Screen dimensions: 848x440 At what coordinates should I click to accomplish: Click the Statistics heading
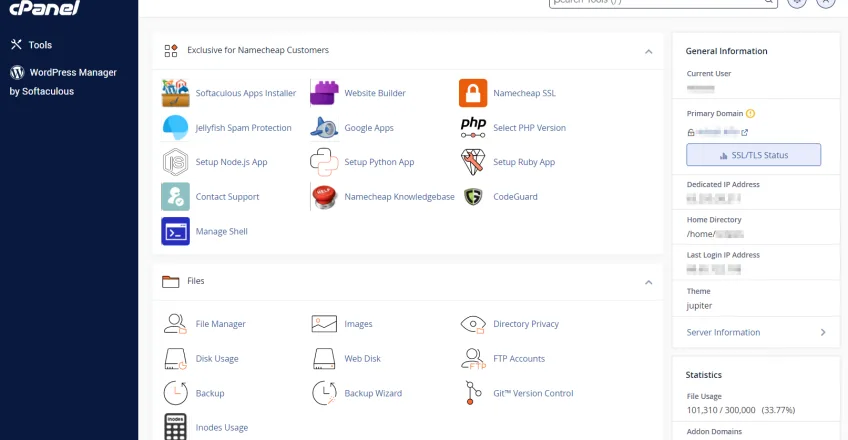click(704, 375)
